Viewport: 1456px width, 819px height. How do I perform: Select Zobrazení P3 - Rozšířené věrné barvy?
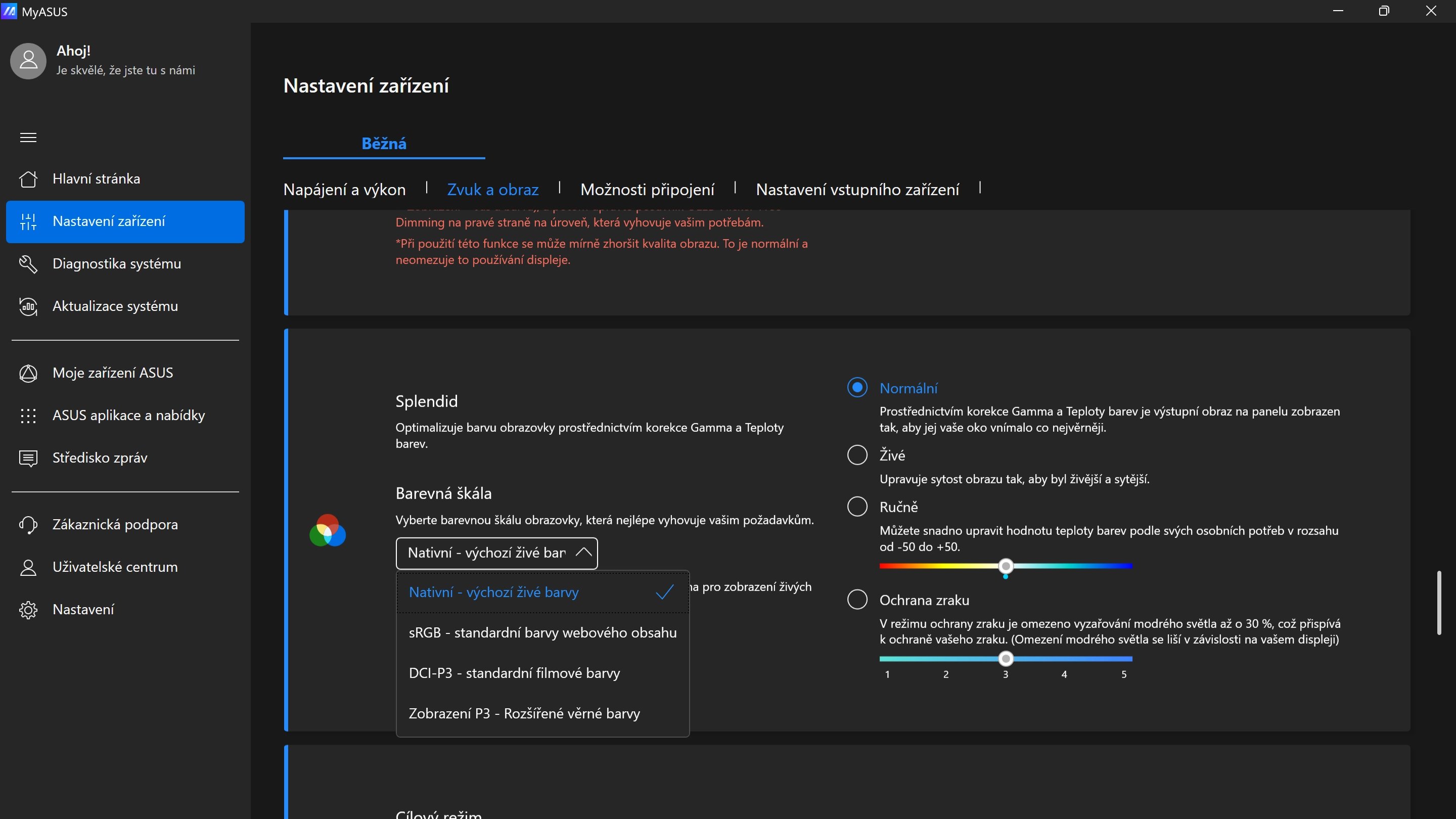[524, 713]
